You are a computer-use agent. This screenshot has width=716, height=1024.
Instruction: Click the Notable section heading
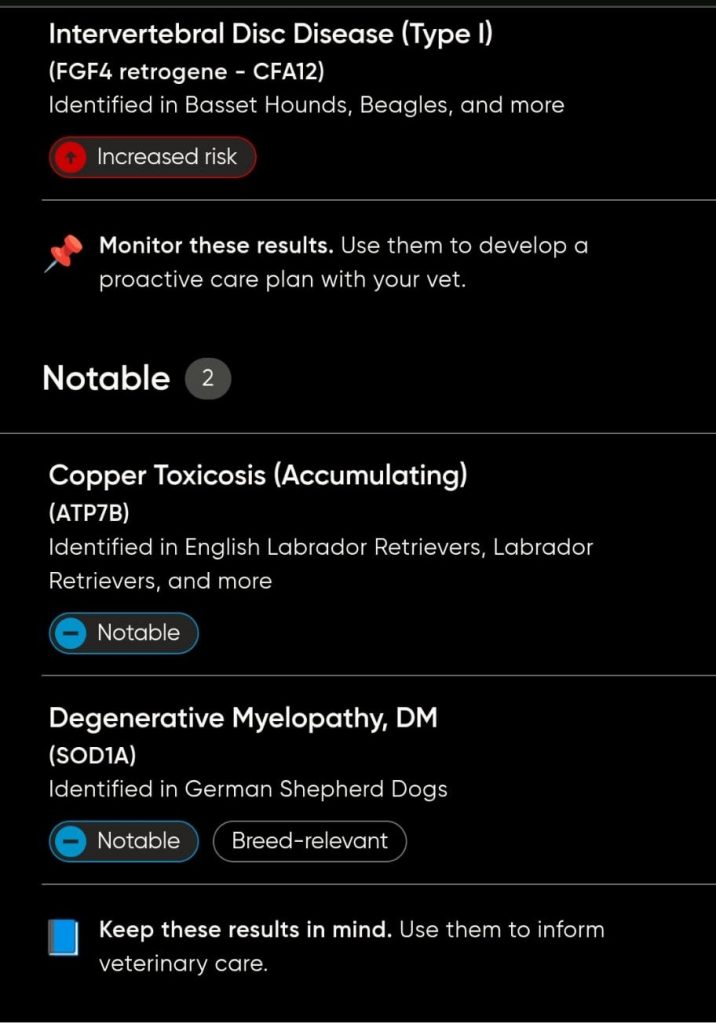pyautogui.click(x=106, y=379)
